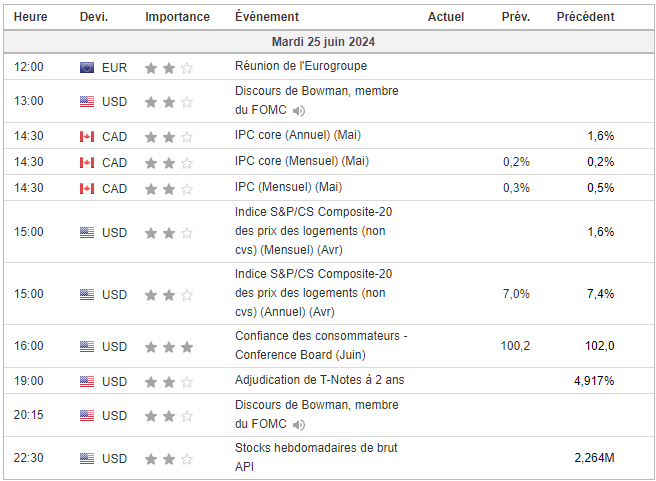Click US flag in API crude stocks row

pyautogui.click(x=87, y=458)
